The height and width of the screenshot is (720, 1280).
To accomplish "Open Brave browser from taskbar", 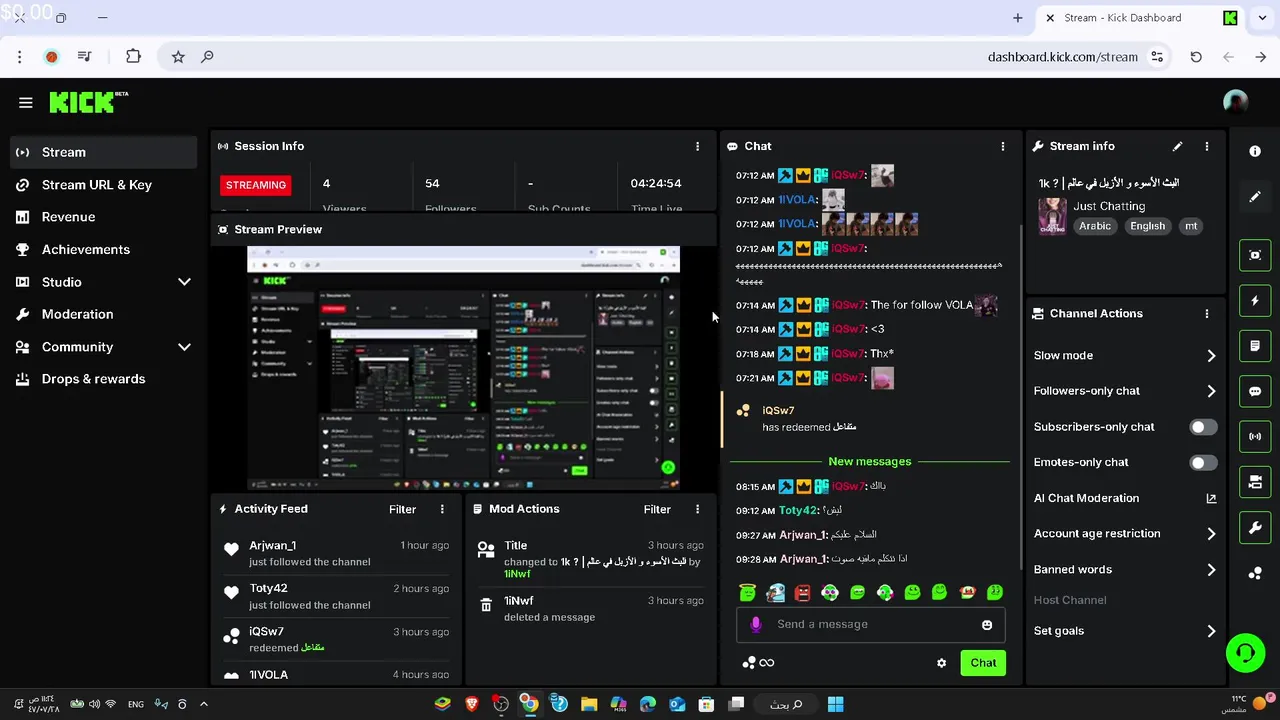I will click(472, 704).
